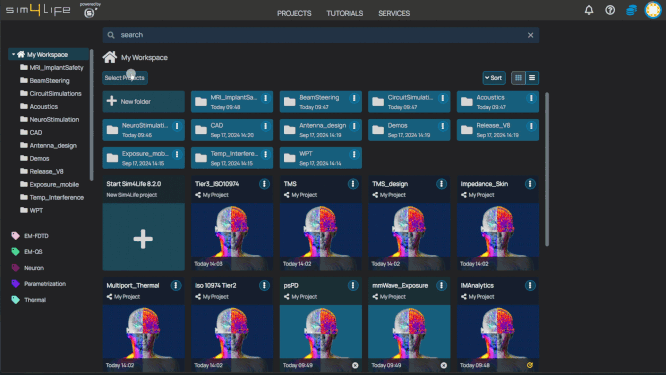666x375 pixels.
Task: Filter by the EM-QS tag
Action: coord(27,251)
